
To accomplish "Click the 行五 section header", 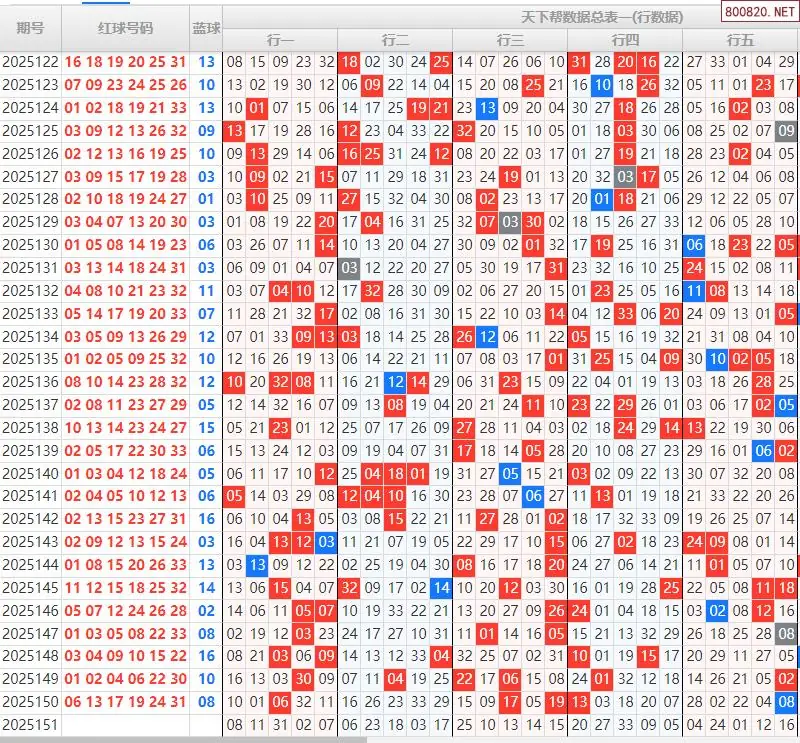I will [740, 40].
